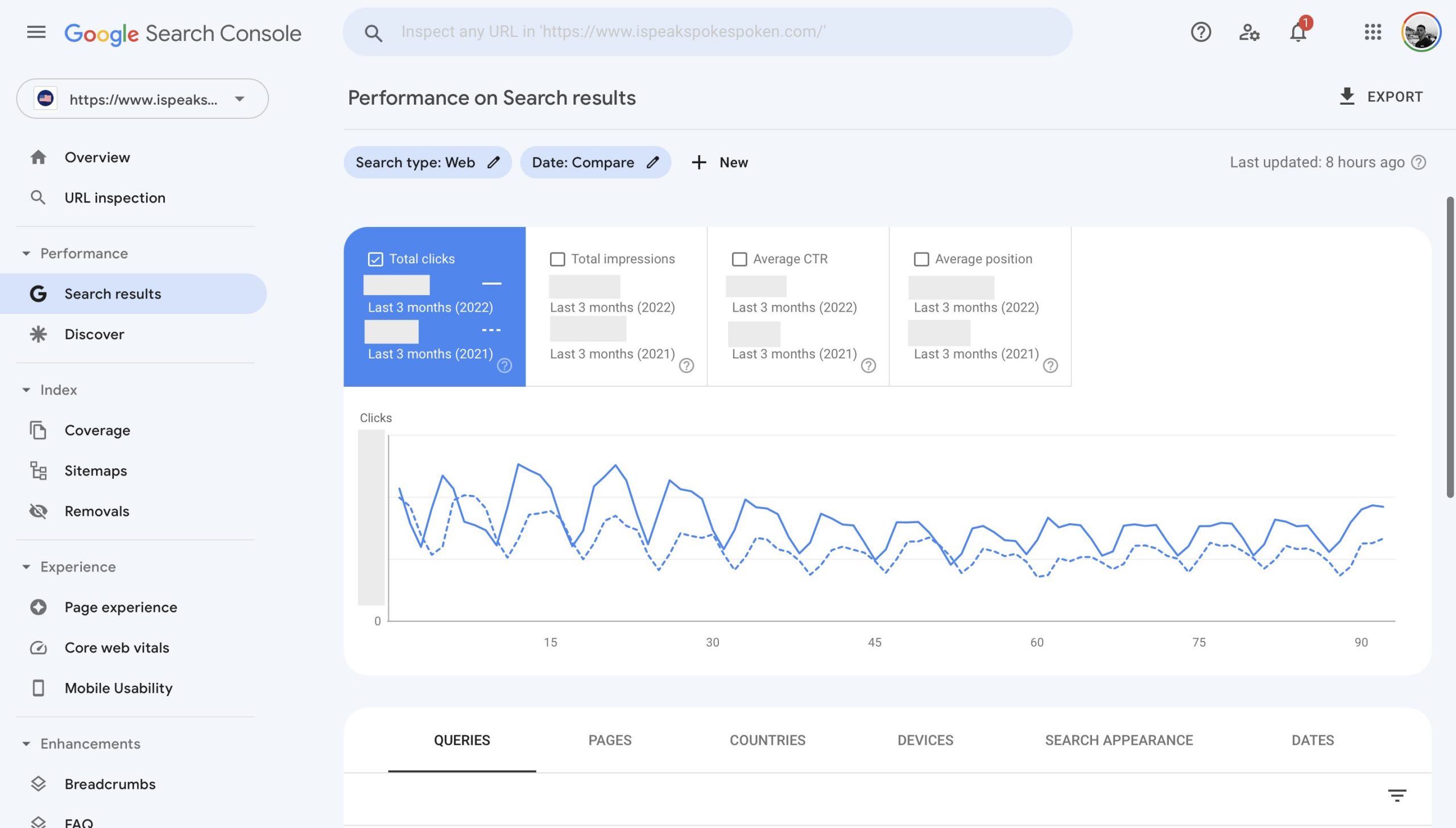Viewport: 1456px width, 828px height.
Task: Open the Discover report link
Action: point(94,334)
